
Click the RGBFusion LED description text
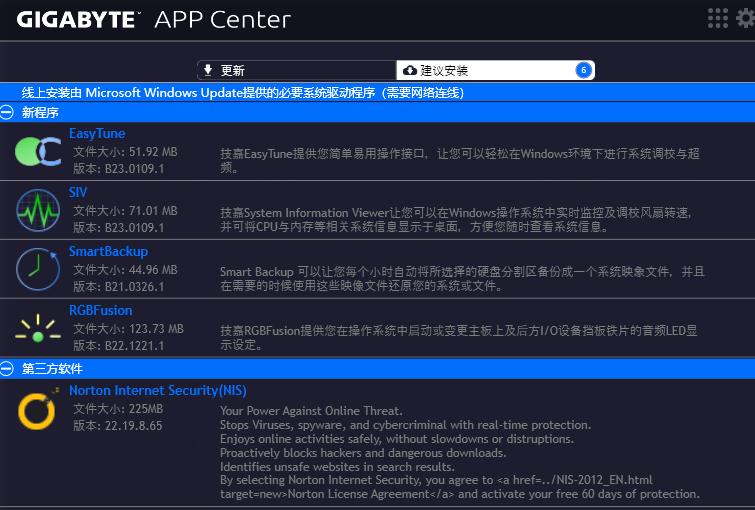click(458, 337)
